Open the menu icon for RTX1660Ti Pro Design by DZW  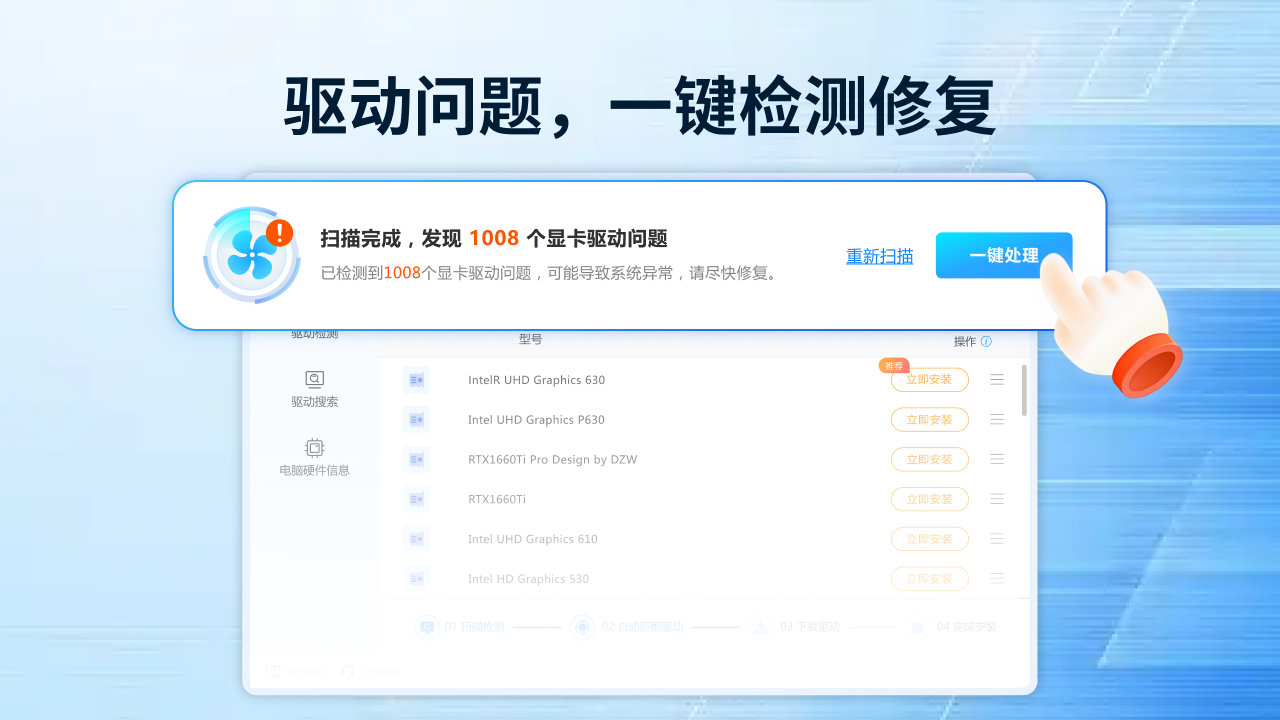pos(997,459)
